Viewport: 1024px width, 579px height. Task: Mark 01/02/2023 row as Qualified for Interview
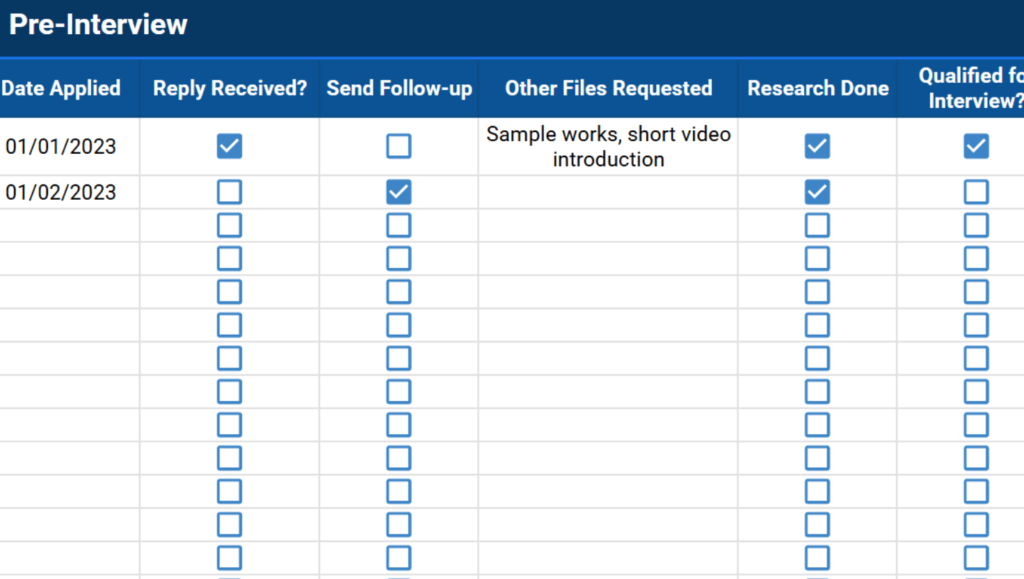[976, 192]
